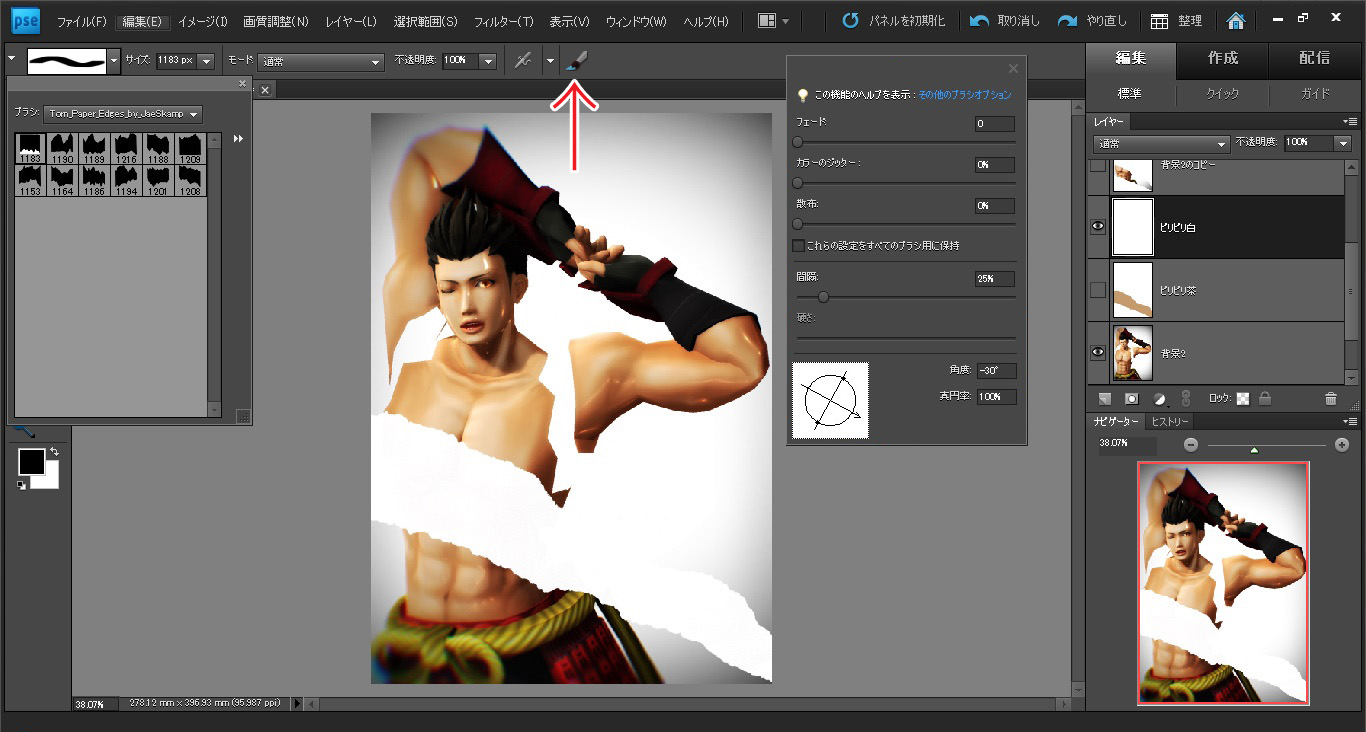The width and height of the screenshot is (1366, 732).
Task: Click the lock all padlock icon
Action: (x=1265, y=398)
